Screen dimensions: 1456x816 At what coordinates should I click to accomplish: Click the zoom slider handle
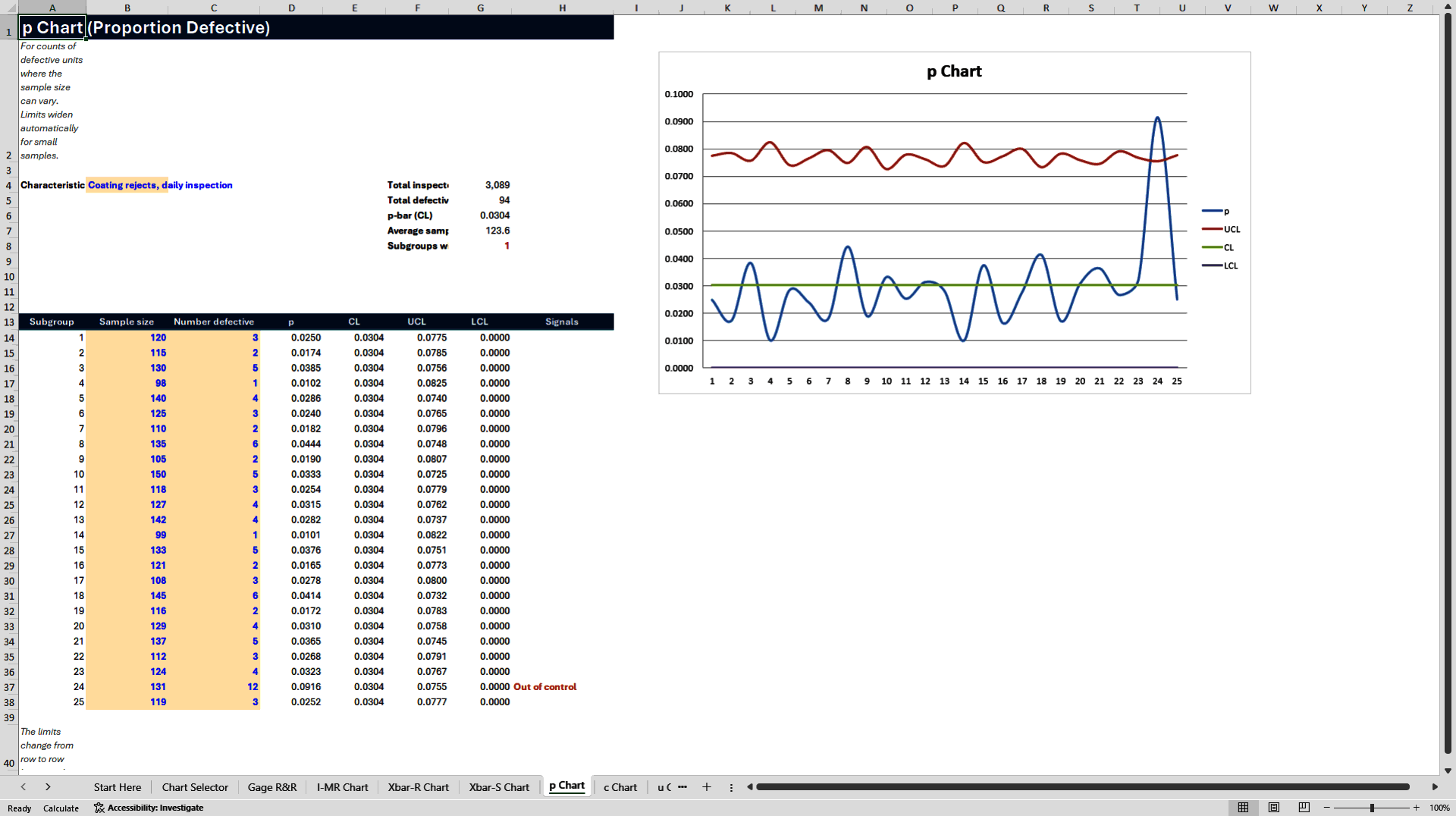click(x=1372, y=808)
